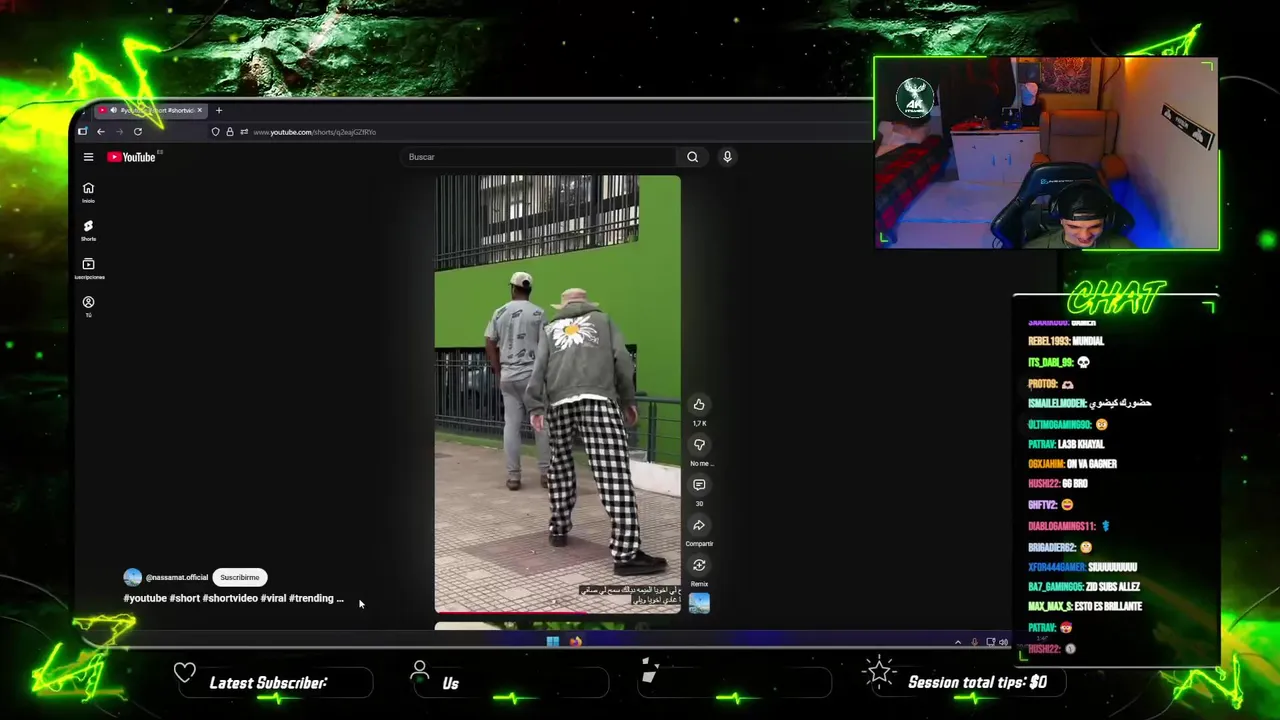
Task: Click the taskbar microphone tray icon
Action: coord(974,642)
